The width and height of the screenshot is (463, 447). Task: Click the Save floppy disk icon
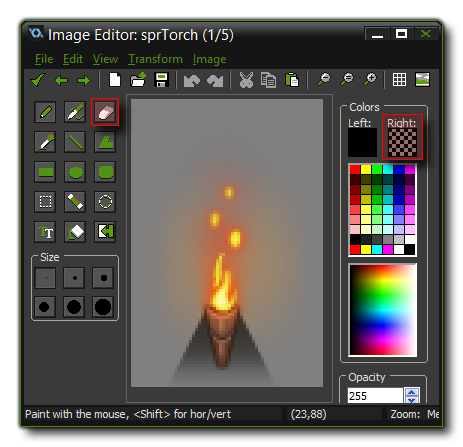click(161, 80)
